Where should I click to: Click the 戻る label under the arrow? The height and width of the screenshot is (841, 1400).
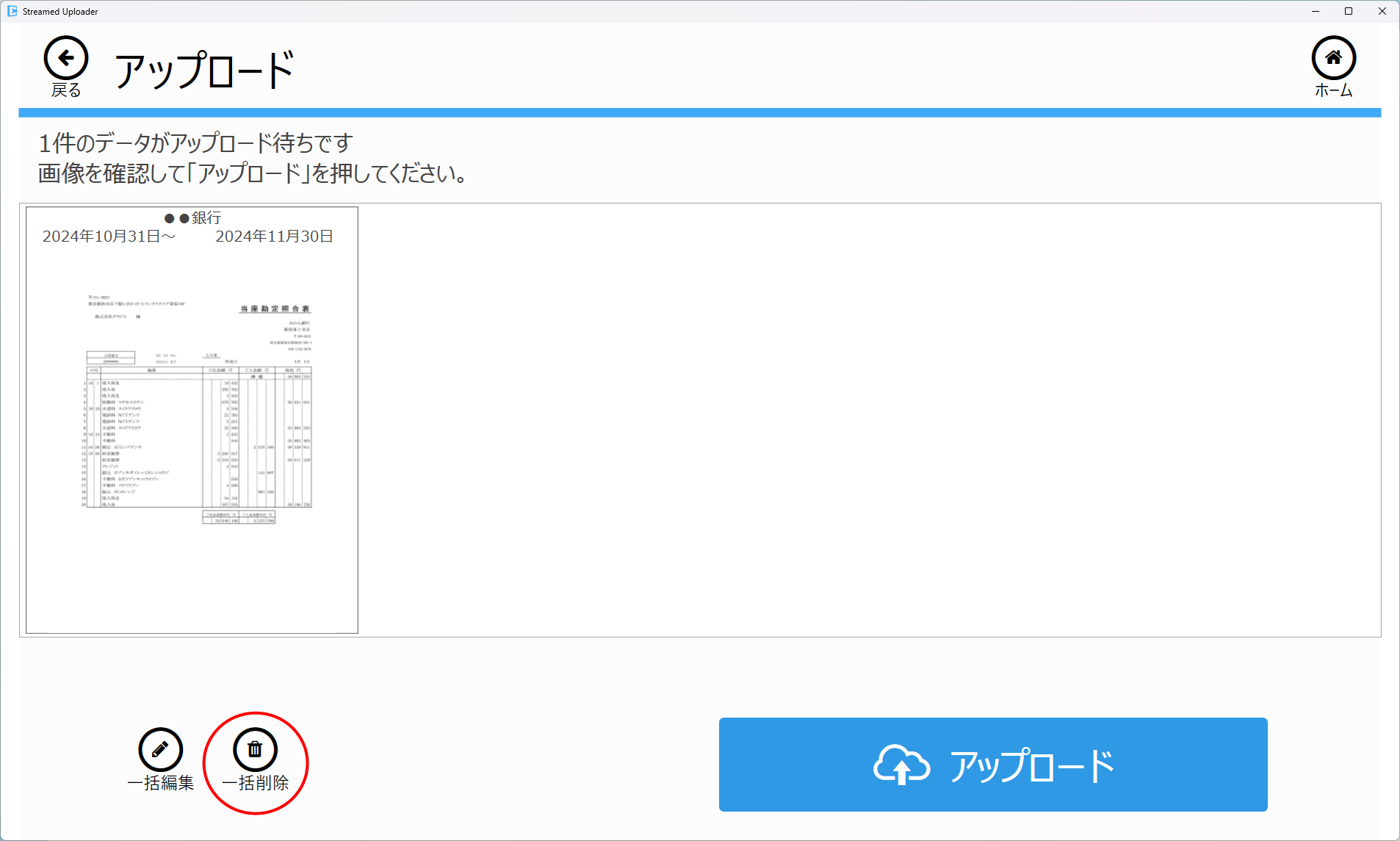(x=66, y=90)
